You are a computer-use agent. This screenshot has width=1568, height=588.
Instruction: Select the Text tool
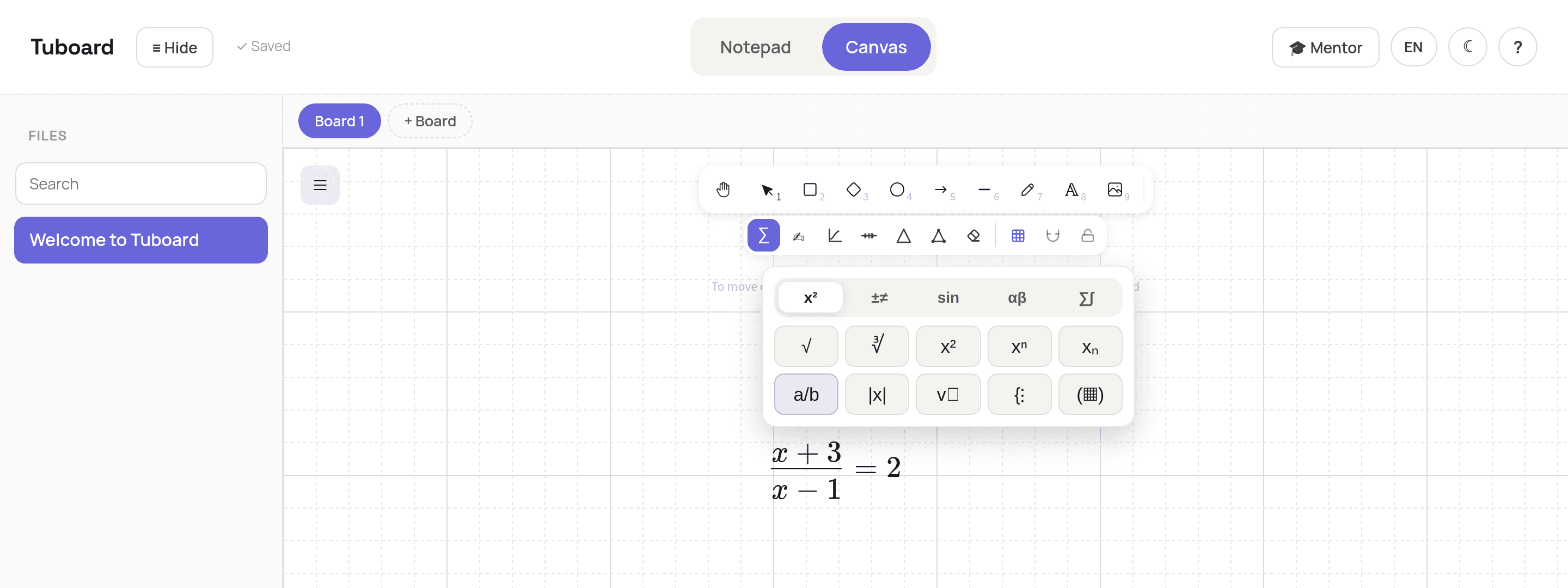coord(1071,190)
